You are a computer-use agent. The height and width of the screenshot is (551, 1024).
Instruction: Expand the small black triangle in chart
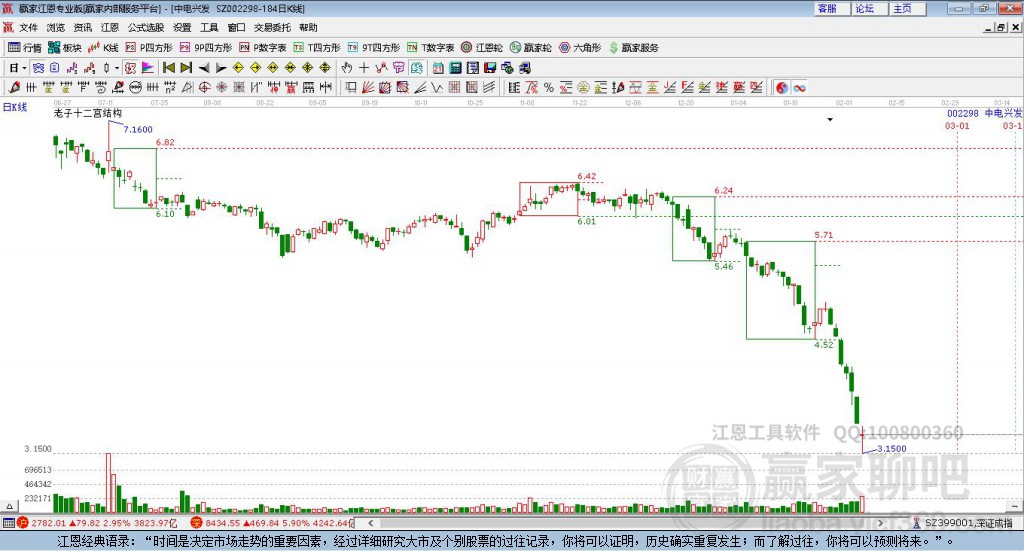829,119
